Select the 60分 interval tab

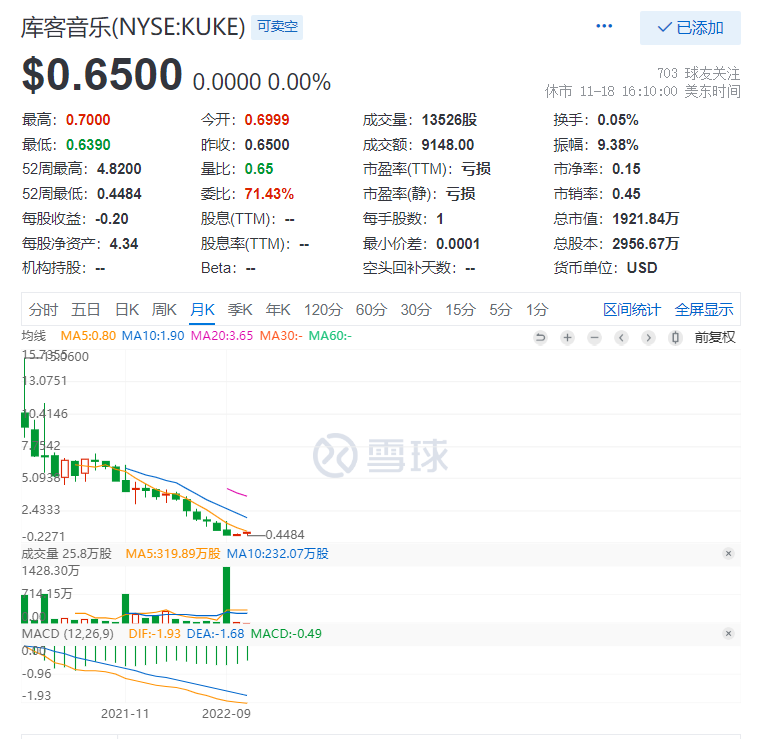371,309
